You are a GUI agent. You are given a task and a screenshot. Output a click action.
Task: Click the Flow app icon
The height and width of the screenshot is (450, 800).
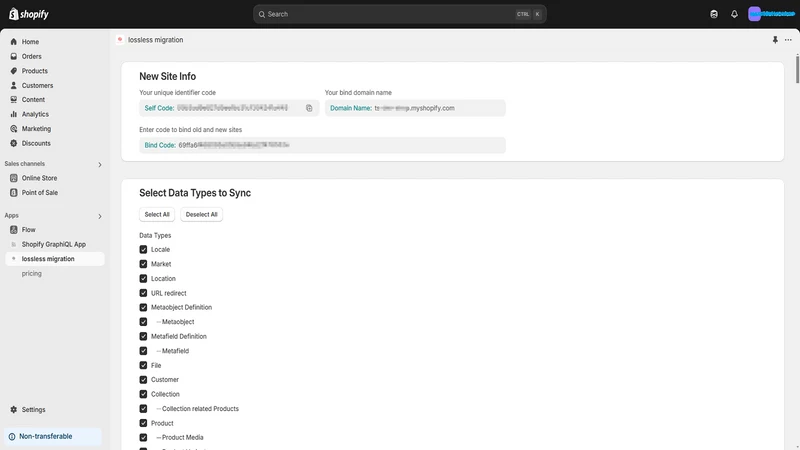14,230
